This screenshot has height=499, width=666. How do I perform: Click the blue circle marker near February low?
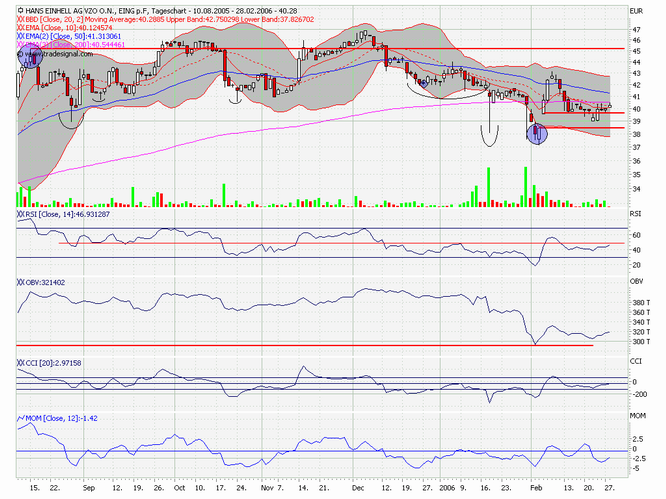point(537,133)
